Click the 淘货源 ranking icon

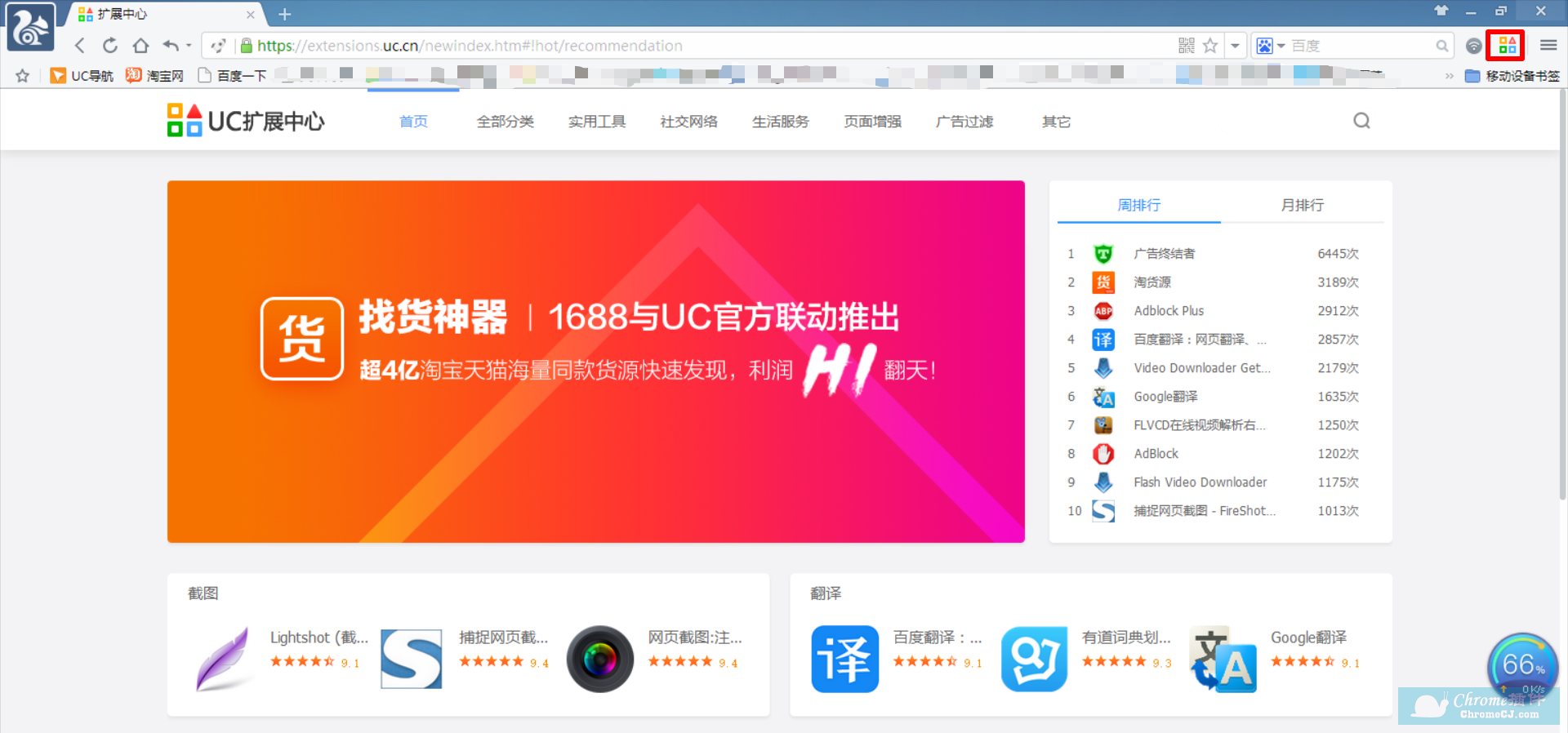pyautogui.click(x=1103, y=282)
